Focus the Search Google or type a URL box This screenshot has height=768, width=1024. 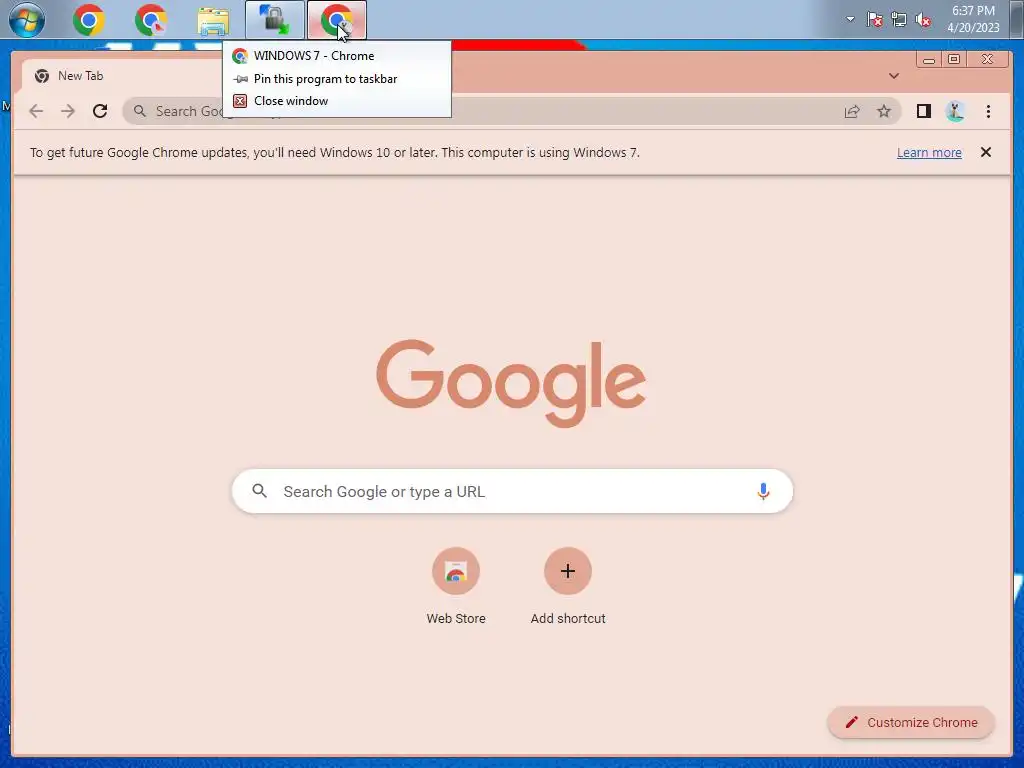click(x=513, y=491)
